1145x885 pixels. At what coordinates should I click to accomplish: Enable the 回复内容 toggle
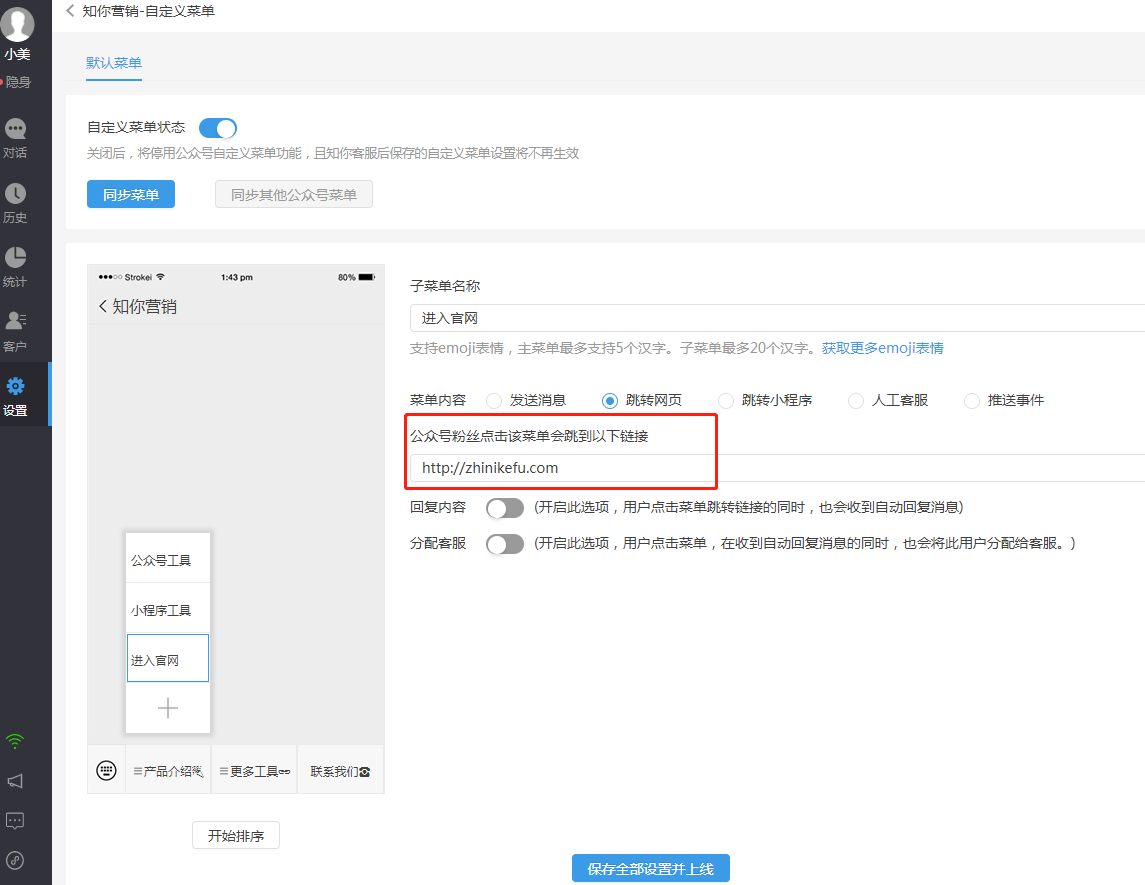(505, 507)
